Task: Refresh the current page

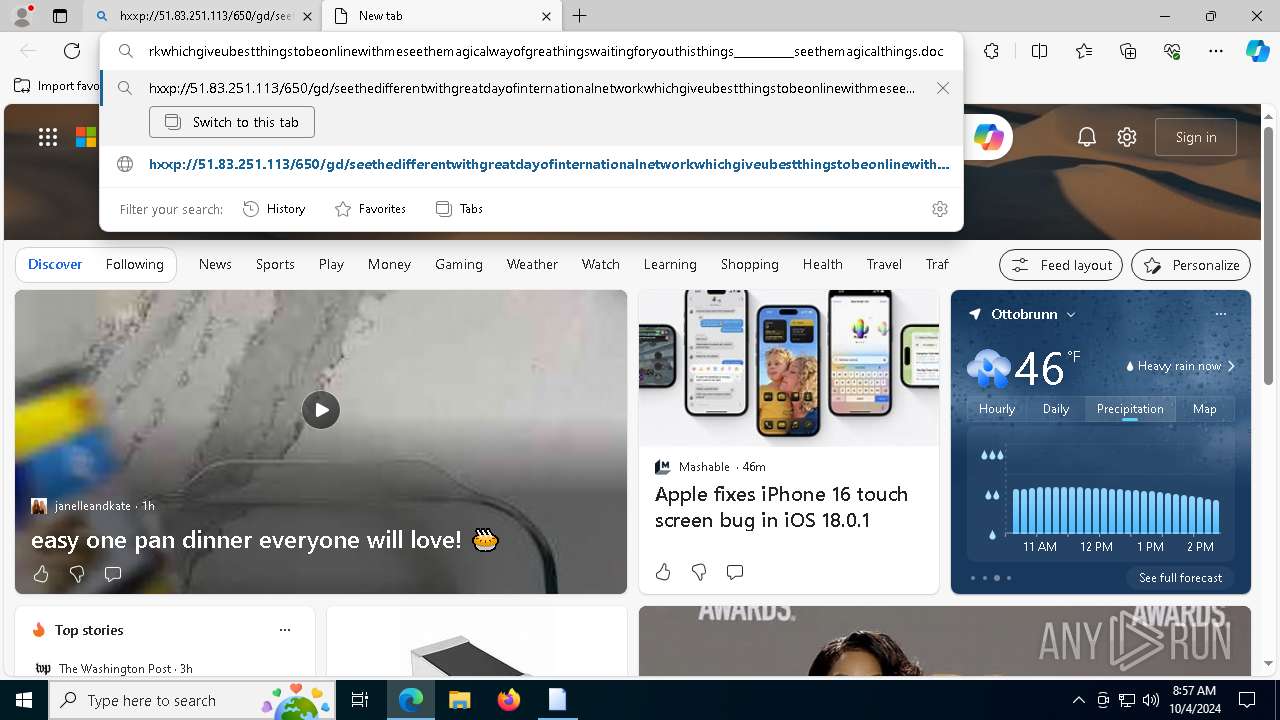Action: point(72,51)
